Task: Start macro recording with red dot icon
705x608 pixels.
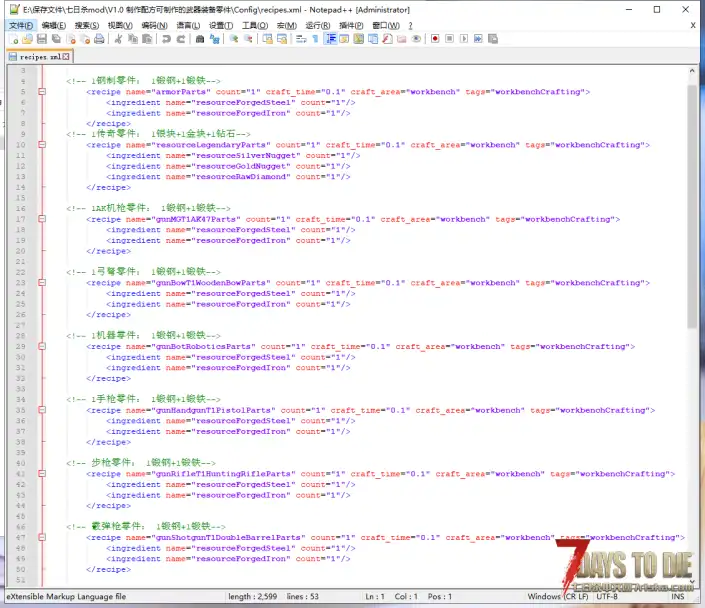Action: tap(435, 39)
